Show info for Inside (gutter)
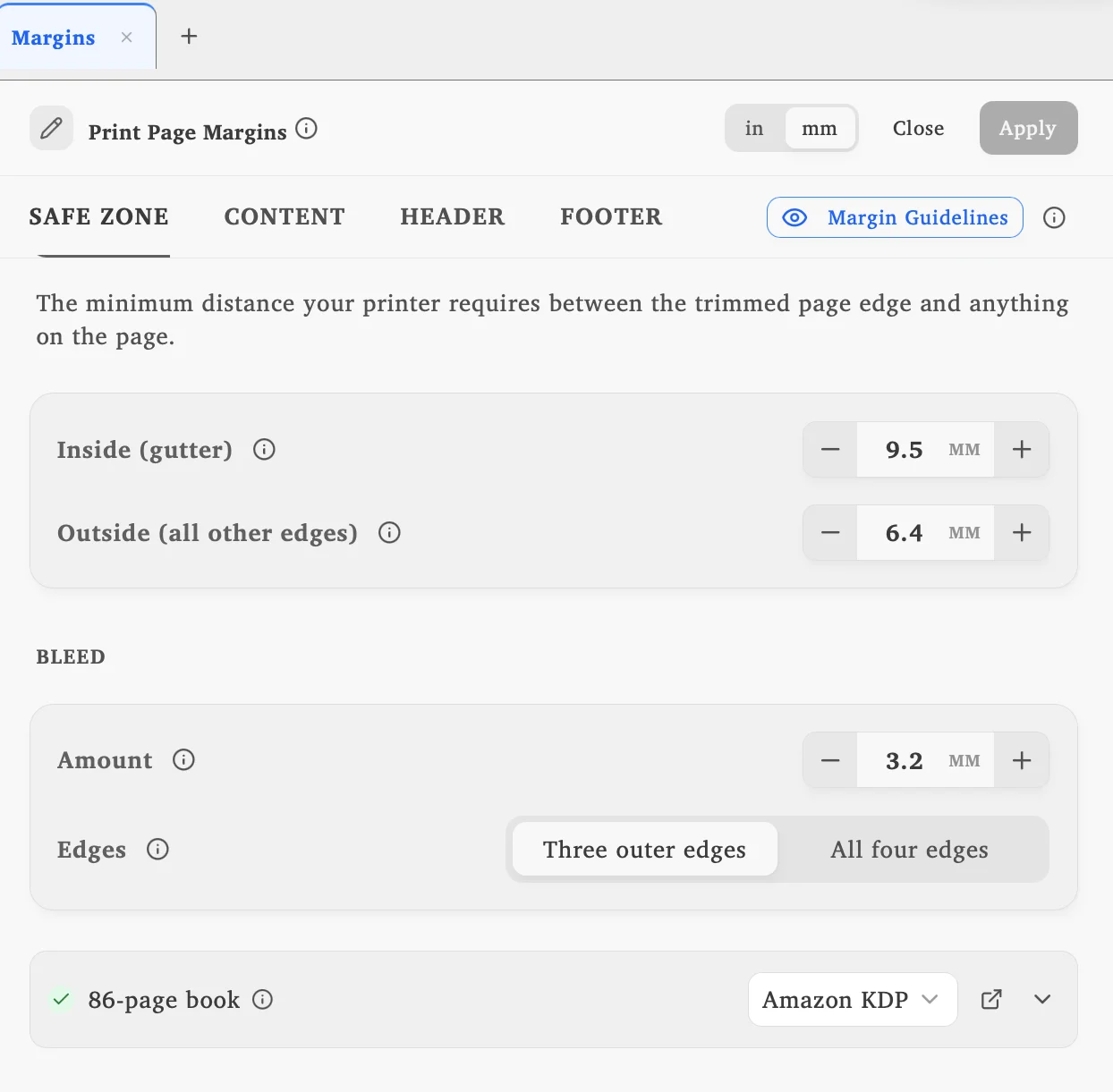 [x=264, y=449]
